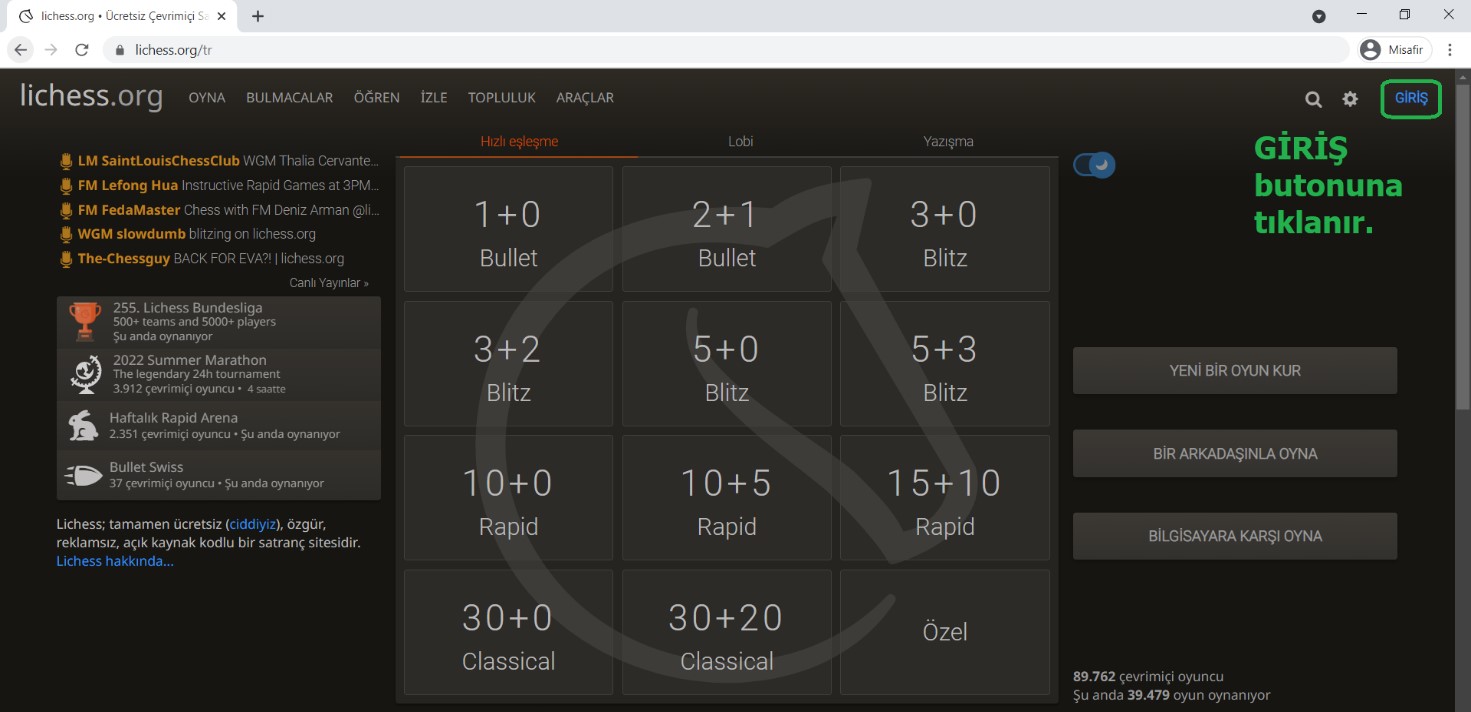Click the browser forward arrow
This screenshot has height=712, width=1471.
coord(51,50)
